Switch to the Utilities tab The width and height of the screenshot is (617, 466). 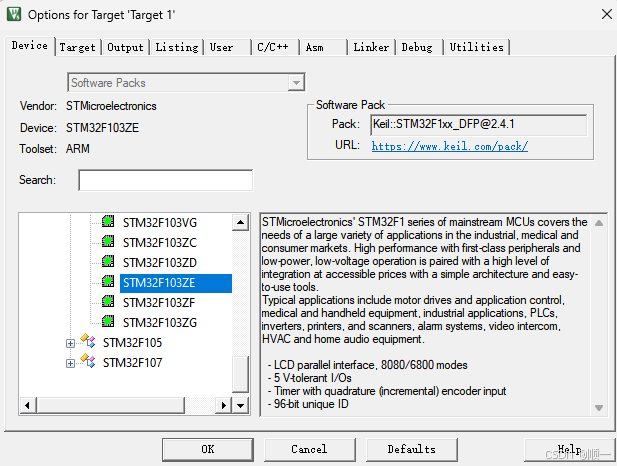point(477,47)
